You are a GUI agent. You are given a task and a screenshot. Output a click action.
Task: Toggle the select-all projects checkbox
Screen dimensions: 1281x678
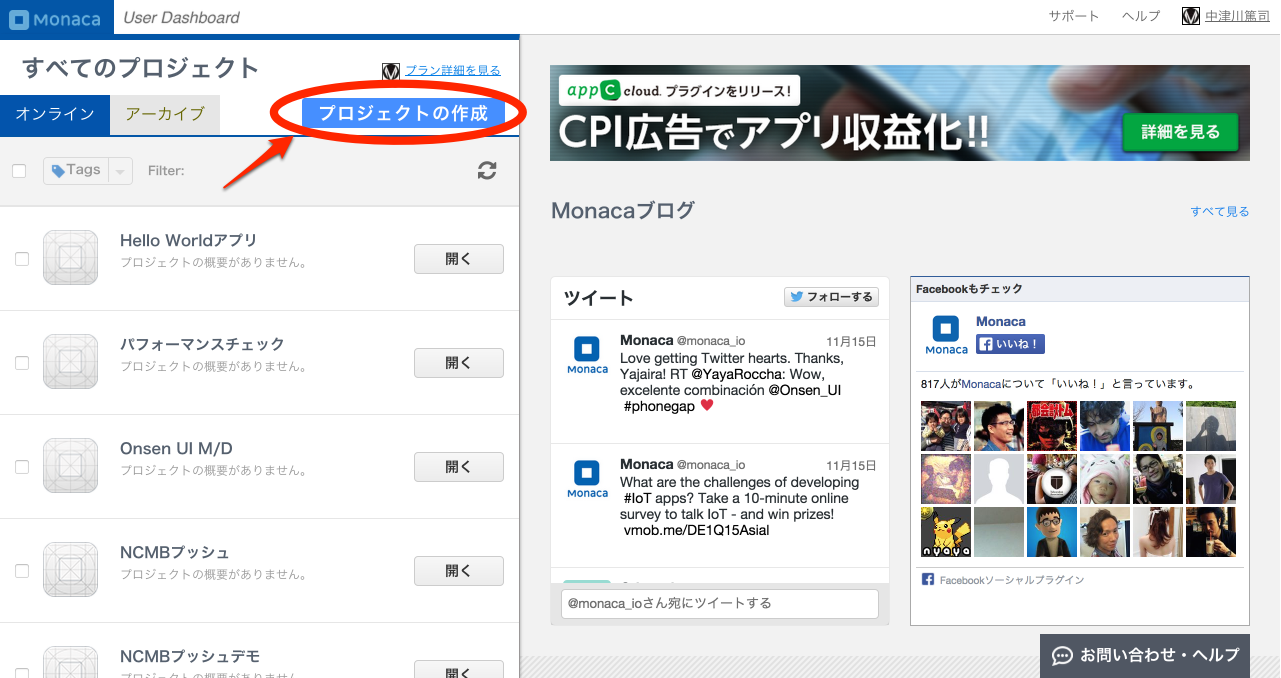tap(19, 171)
